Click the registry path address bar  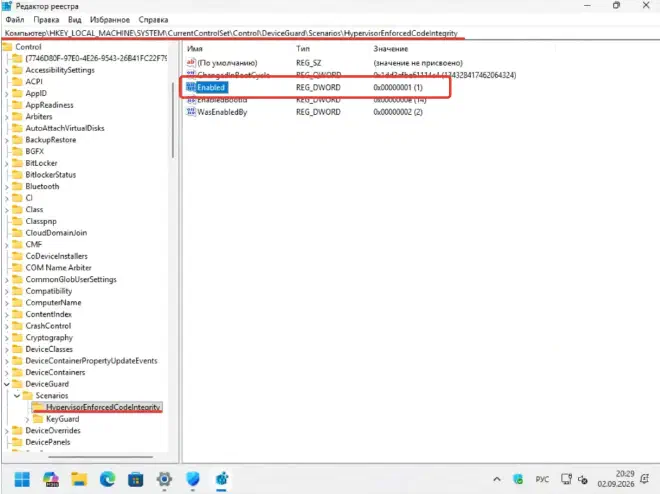330,33
